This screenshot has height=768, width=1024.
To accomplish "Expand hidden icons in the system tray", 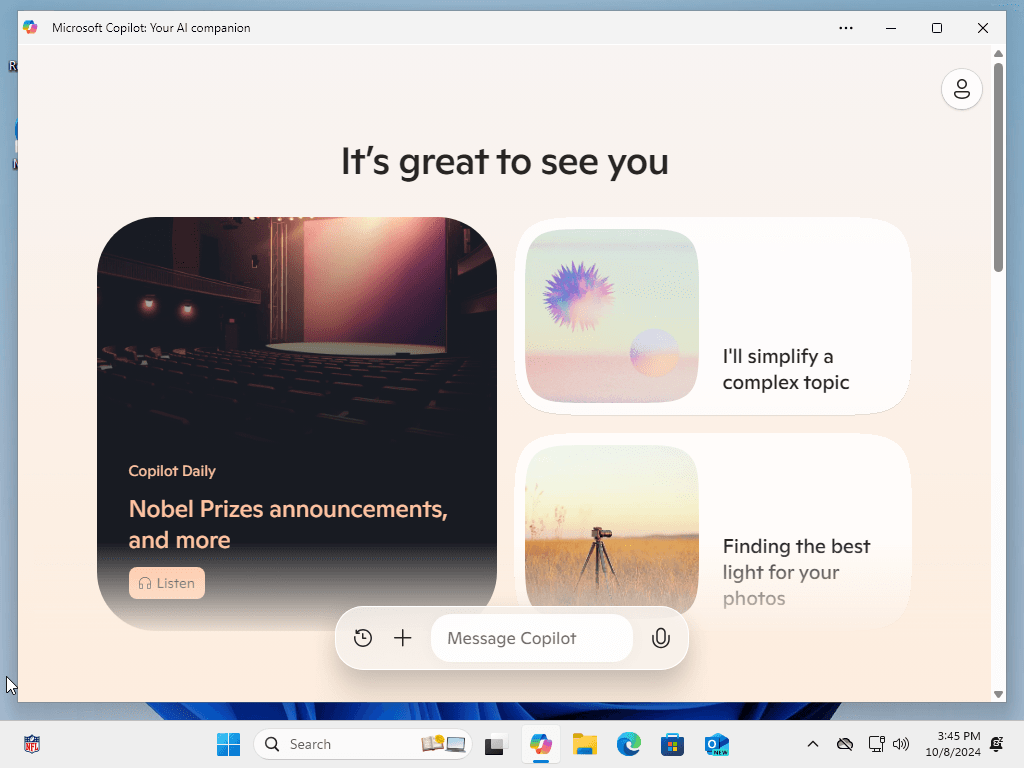I will [x=813, y=744].
